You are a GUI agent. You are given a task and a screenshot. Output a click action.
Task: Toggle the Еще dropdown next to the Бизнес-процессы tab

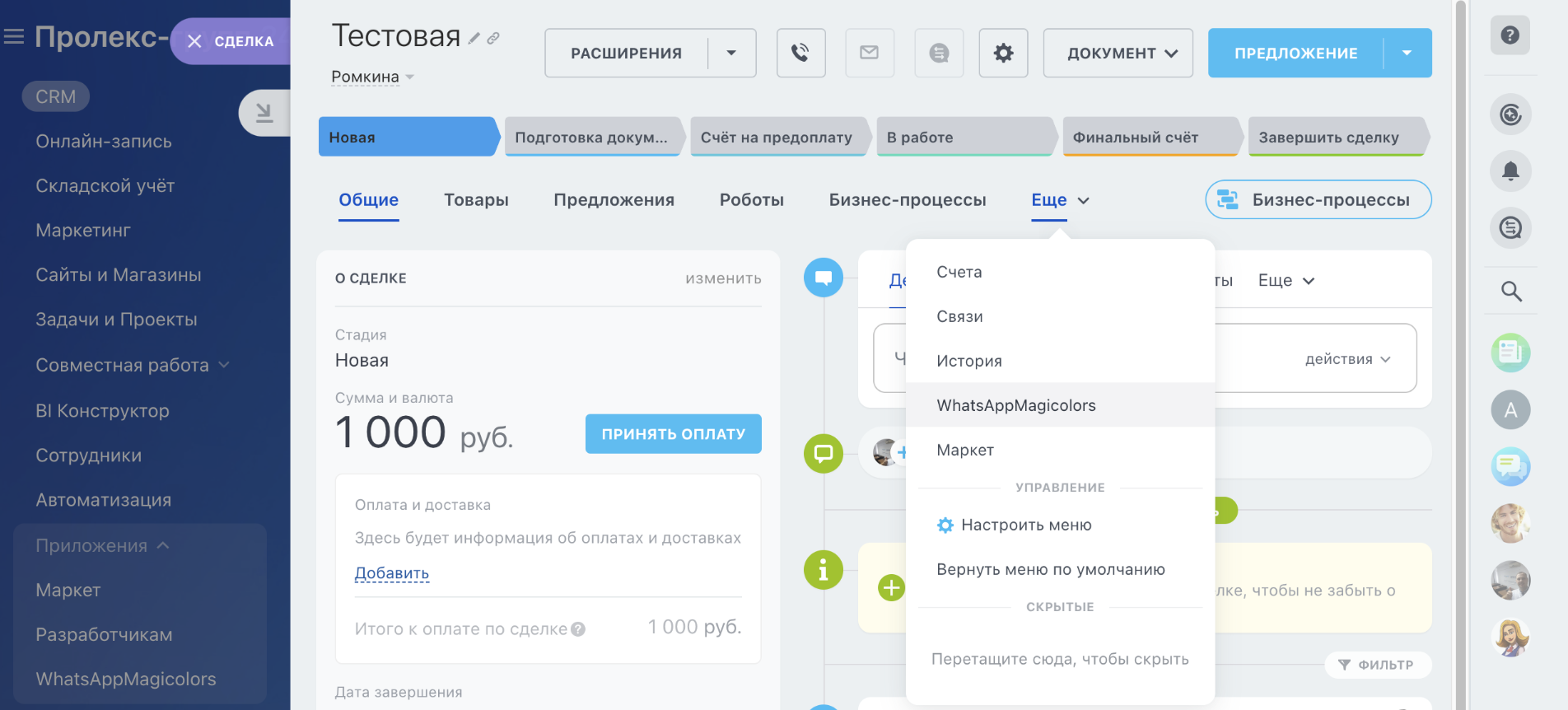click(1061, 200)
